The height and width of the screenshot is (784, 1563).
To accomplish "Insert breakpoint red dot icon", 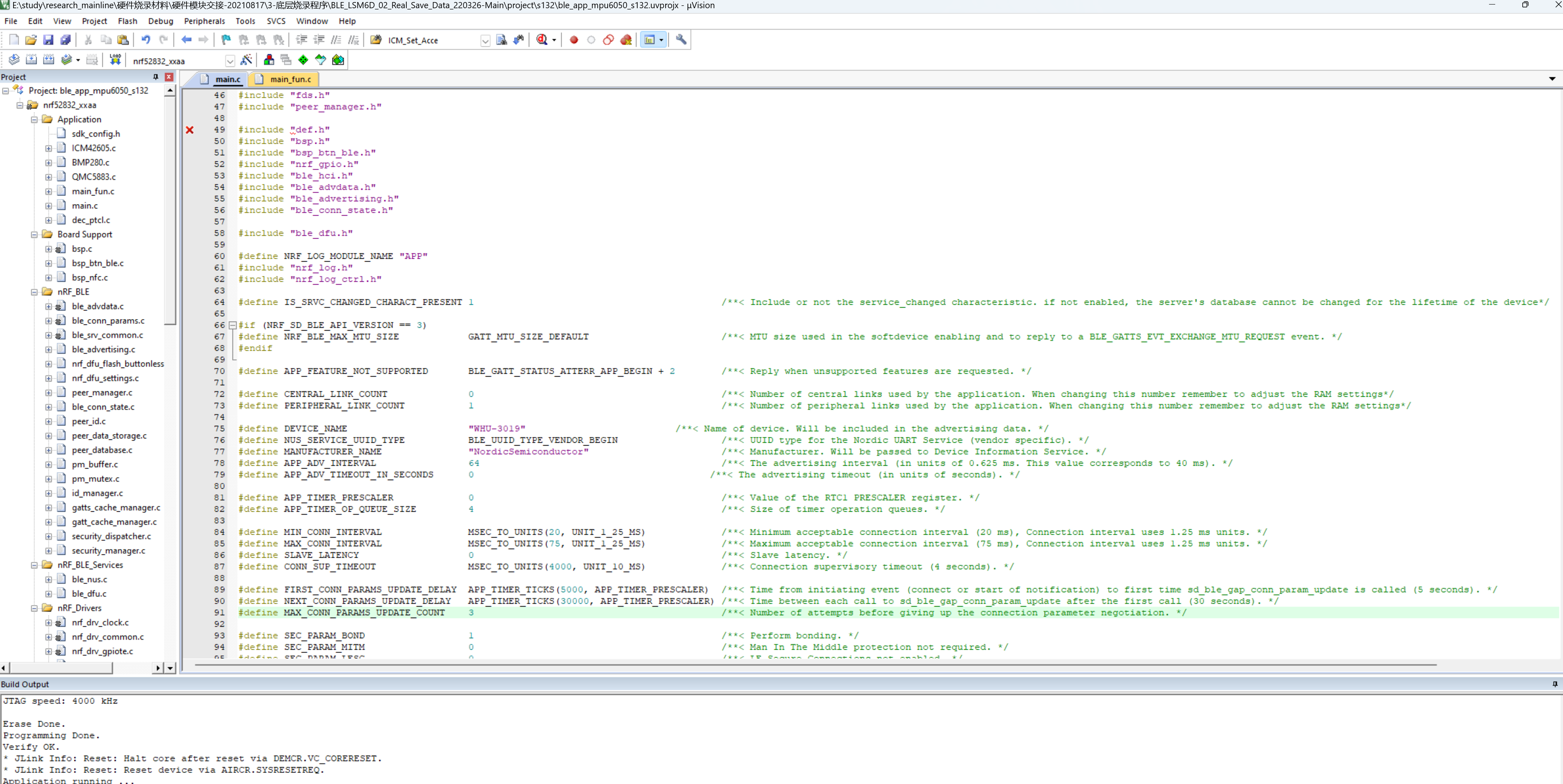I will [x=573, y=40].
